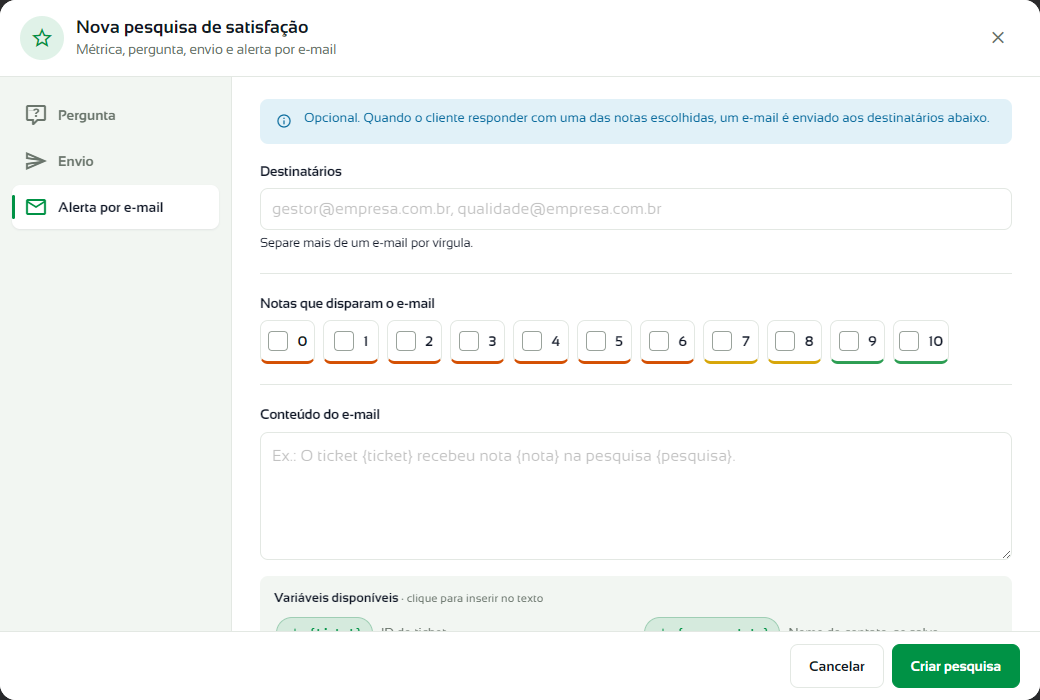Click the envelope icon for Alerta por e-mail

(x=36, y=207)
